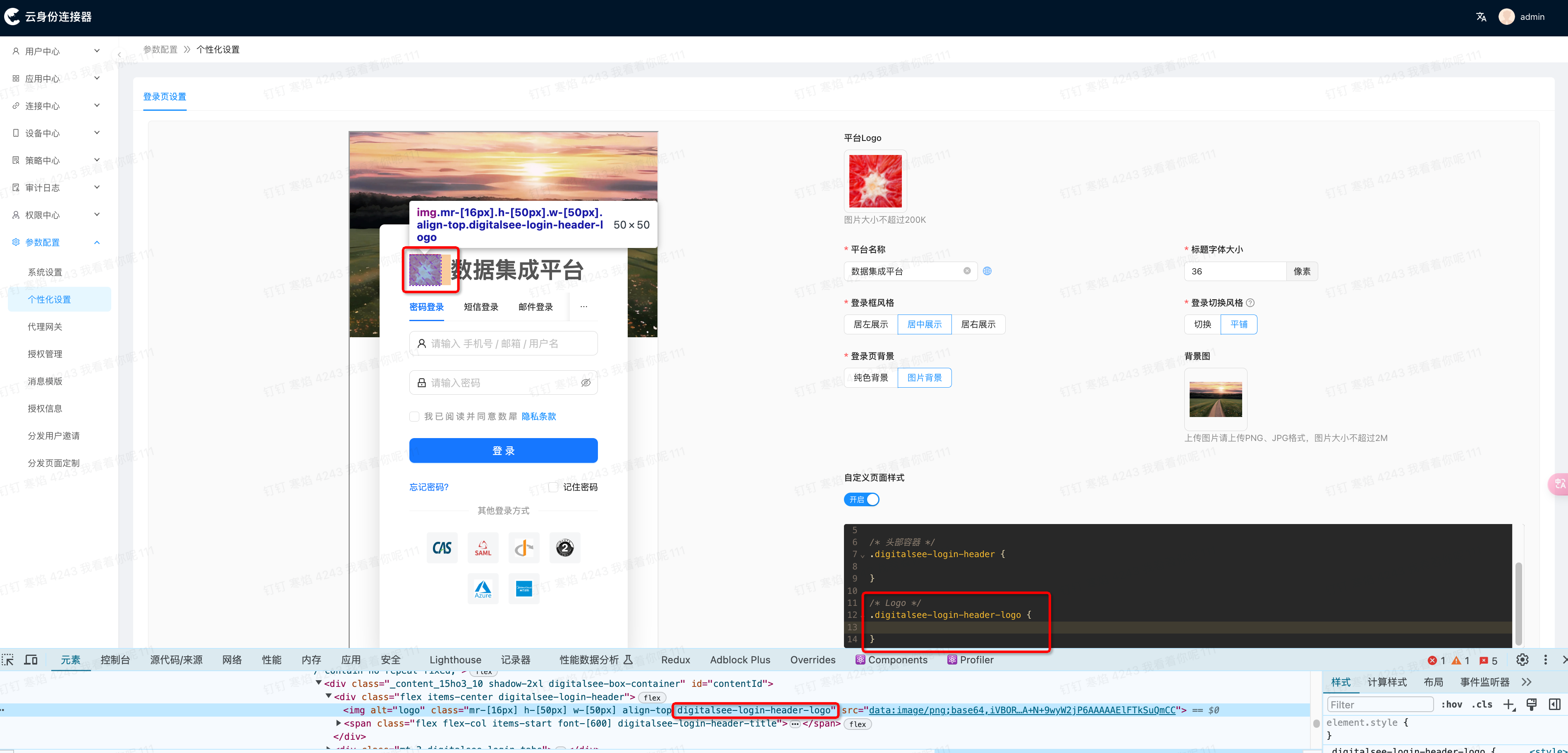Open 系统设置 menu item
Image resolution: width=1568 pixels, height=753 pixels.
[x=45, y=272]
